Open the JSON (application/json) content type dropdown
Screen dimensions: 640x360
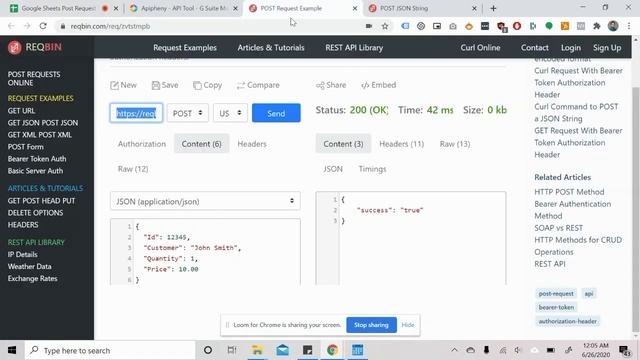pos(205,201)
